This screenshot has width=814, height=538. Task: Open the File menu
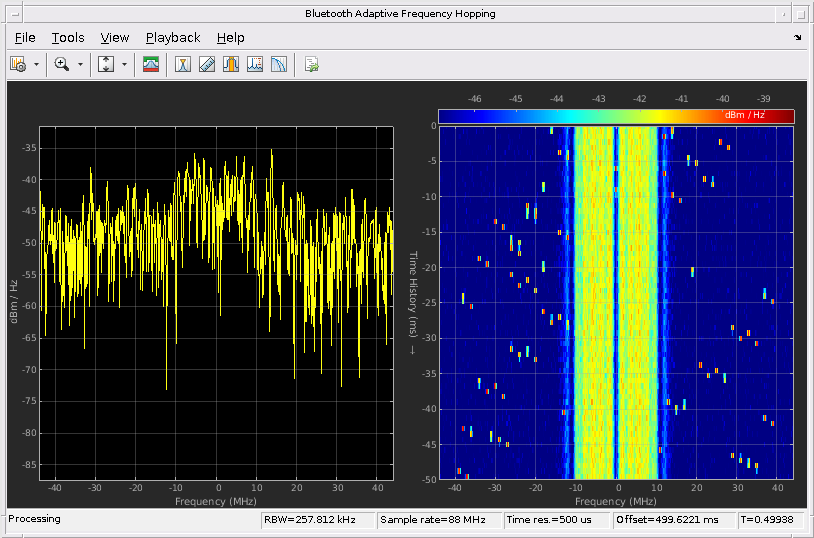[x=25, y=38]
